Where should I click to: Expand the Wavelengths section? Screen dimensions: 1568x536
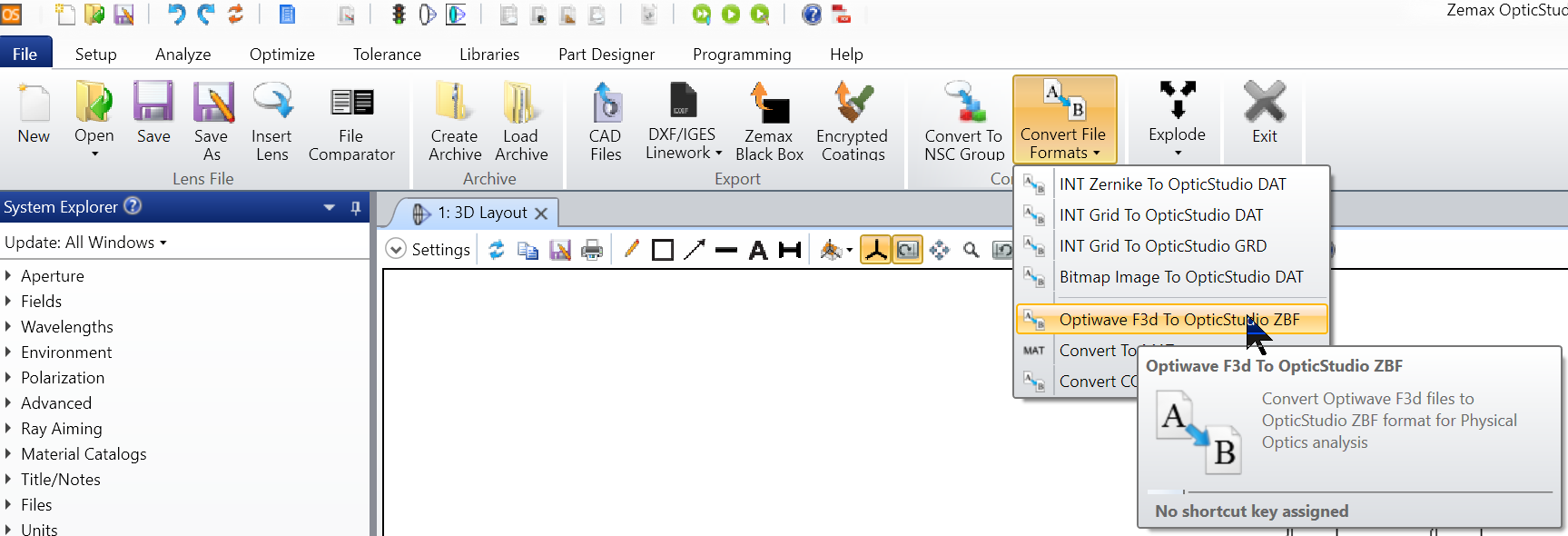(x=8, y=326)
